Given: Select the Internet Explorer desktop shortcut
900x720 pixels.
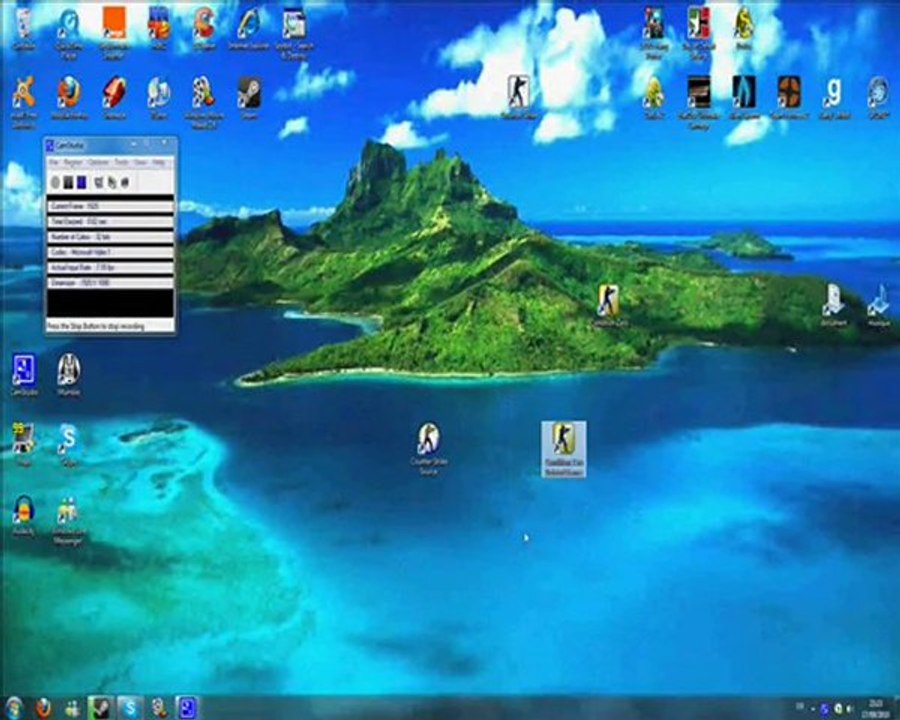Looking at the screenshot, I should 249,29.
